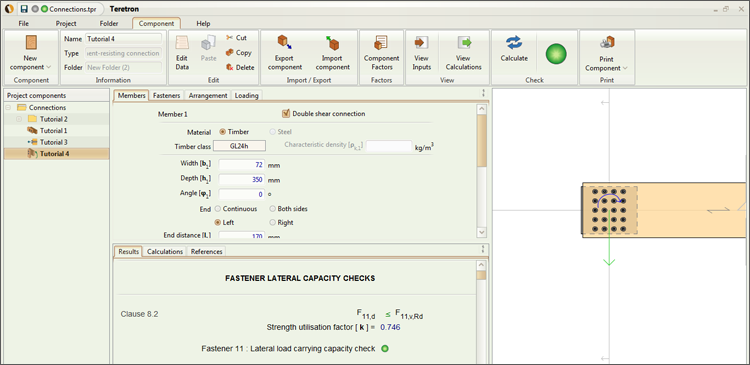Cut the selected component
The width and height of the screenshot is (750, 365).
(236, 38)
